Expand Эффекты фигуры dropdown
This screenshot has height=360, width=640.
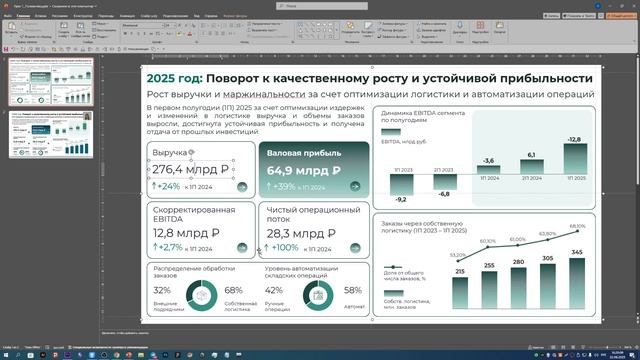tap(393, 37)
